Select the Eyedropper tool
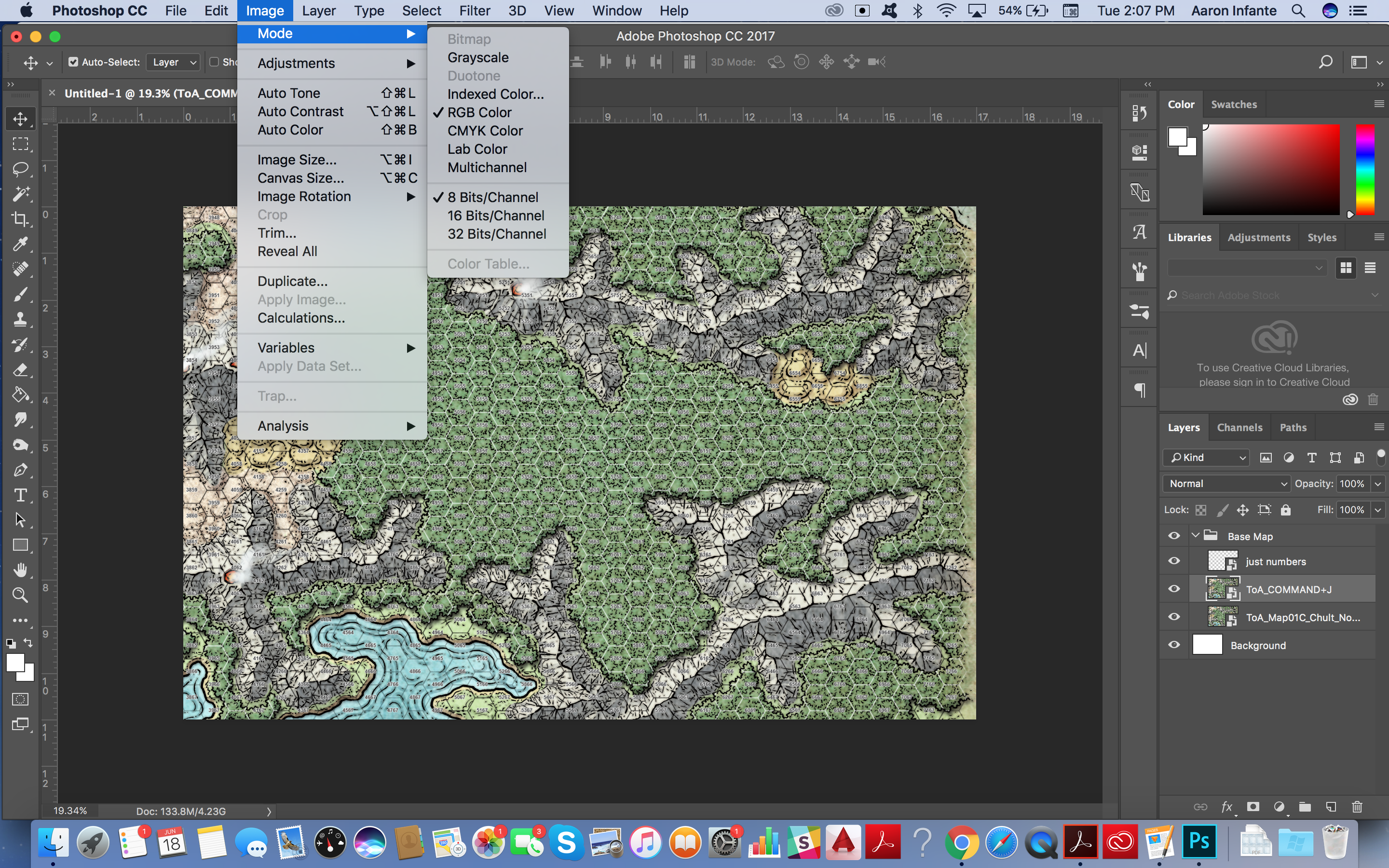1389x868 pixels. pyautogui.click(x=21, y=244)
